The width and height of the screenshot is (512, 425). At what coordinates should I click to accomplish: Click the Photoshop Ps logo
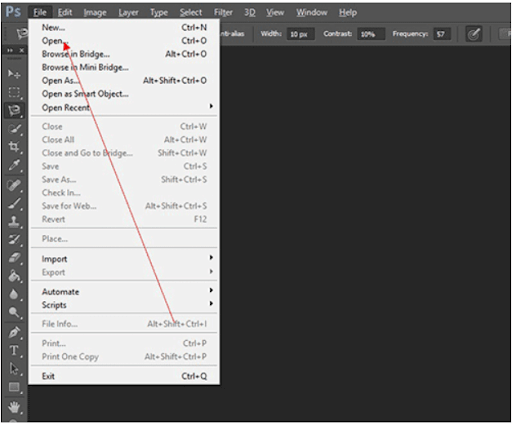pyautogui.click(x=13, y=12)
